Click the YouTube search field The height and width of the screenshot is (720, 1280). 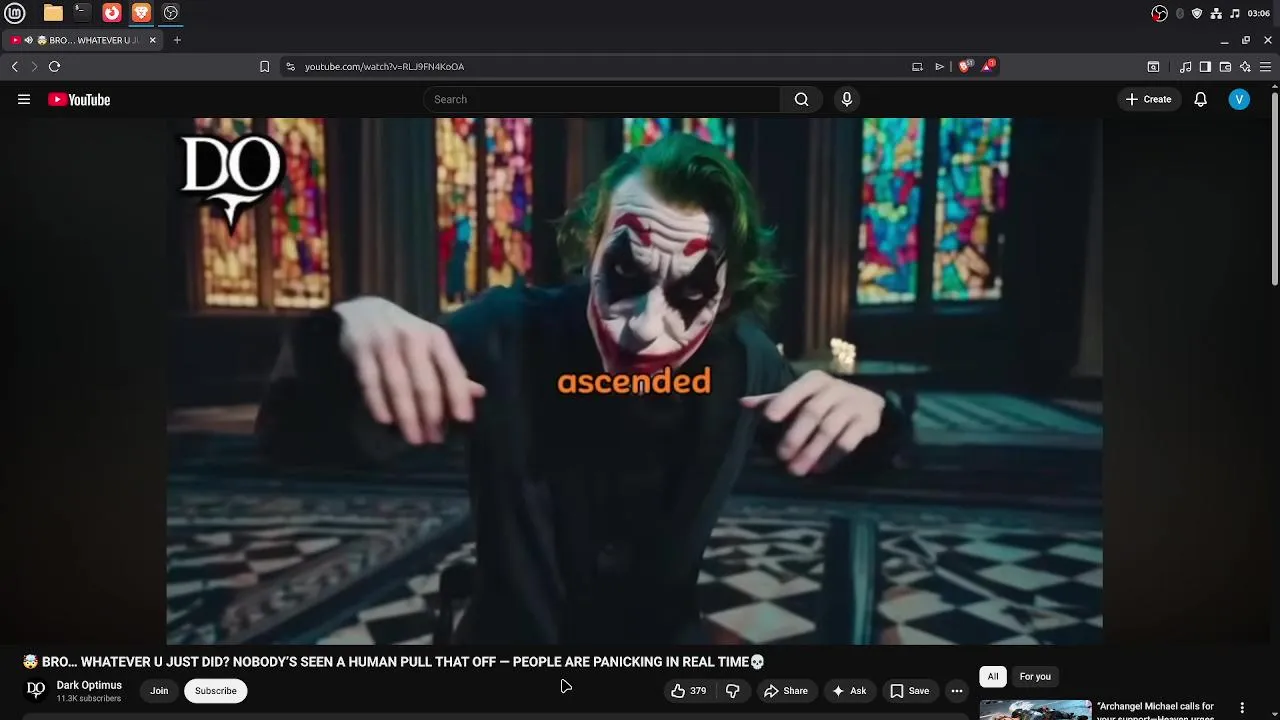coord(601,99)
